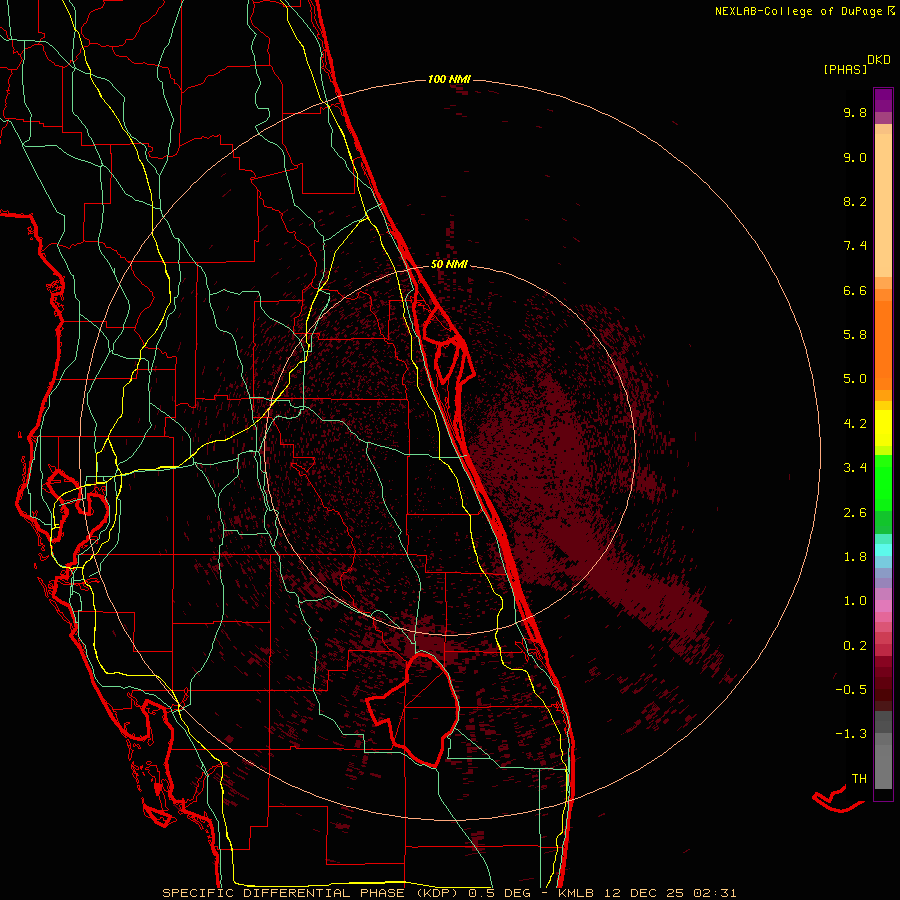
Task: Click the -0.5 scale value
Action: [x=851, y=690]
